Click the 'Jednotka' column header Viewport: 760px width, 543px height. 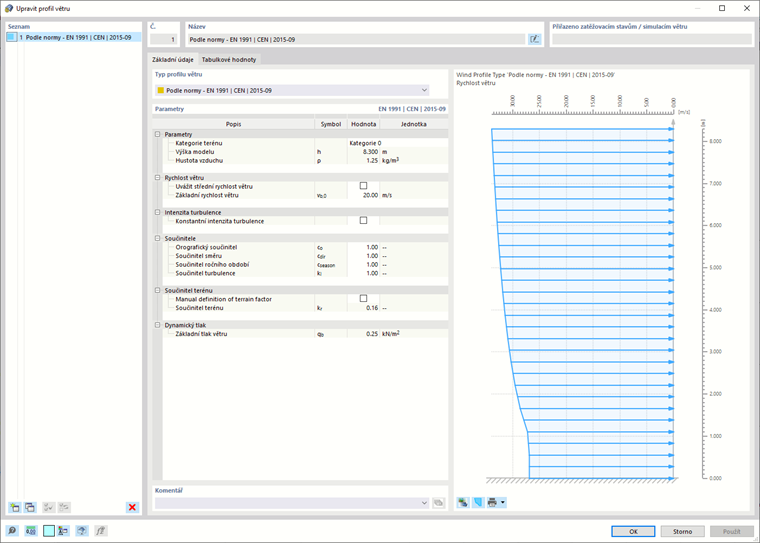coord(413,124)
